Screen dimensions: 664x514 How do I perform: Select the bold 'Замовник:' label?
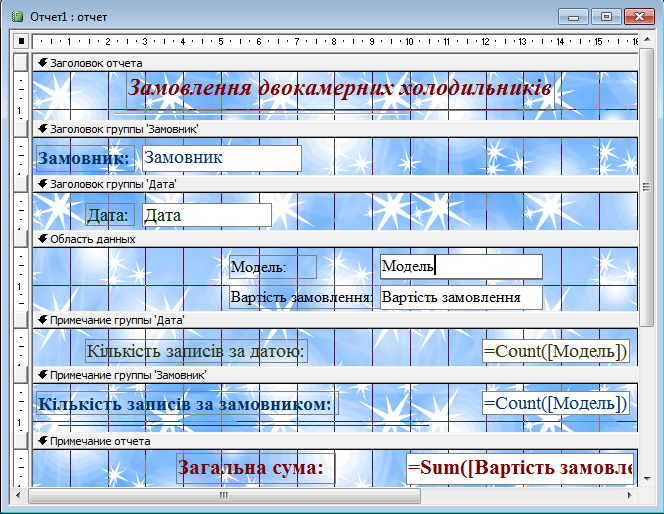coord(86,159)
